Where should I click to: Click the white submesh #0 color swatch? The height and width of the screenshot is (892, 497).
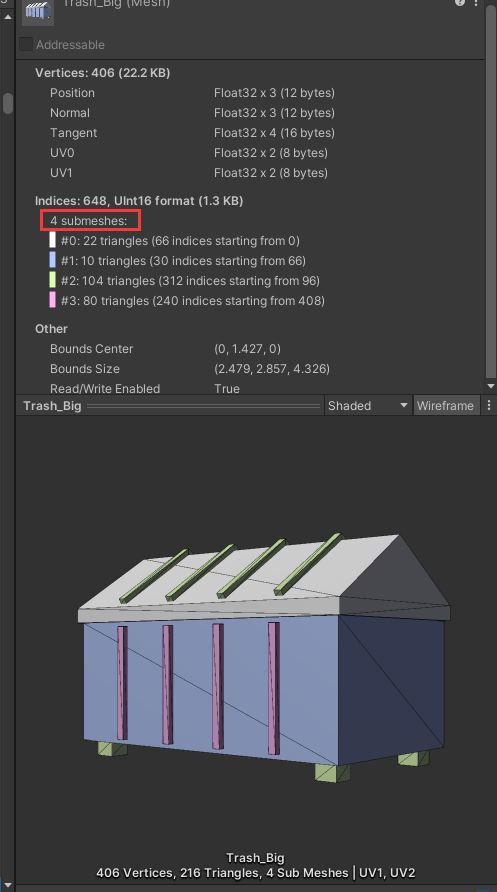click(52, 240)
